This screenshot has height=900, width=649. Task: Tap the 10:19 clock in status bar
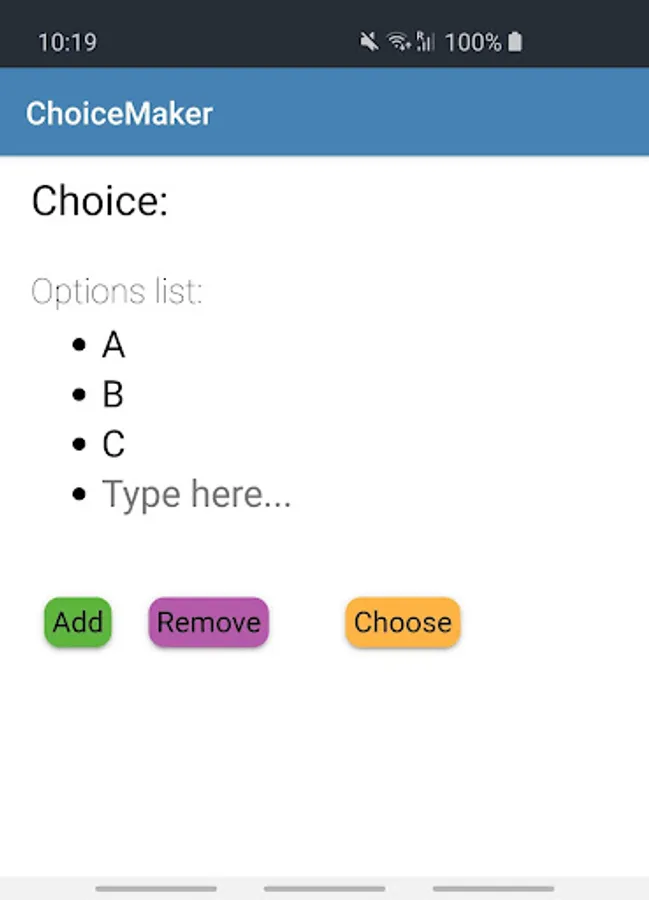(67, 42)
